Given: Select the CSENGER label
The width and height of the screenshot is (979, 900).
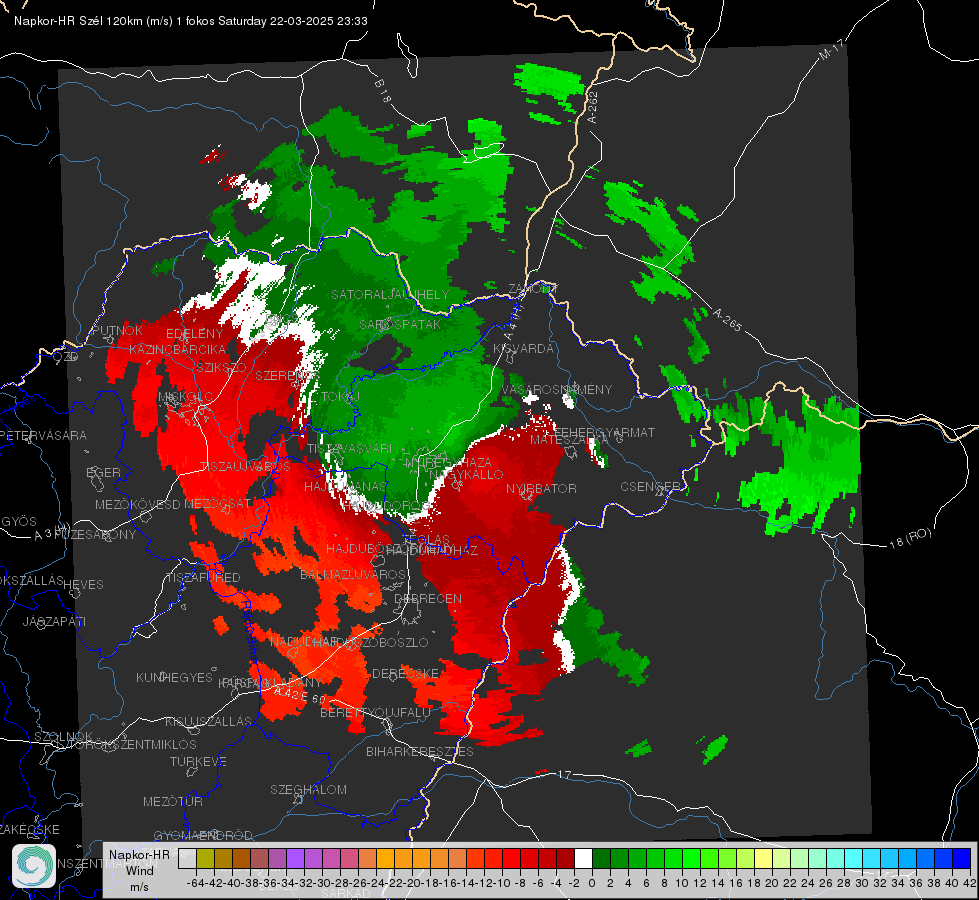Looking at the screenshot, I should [650, 486].
